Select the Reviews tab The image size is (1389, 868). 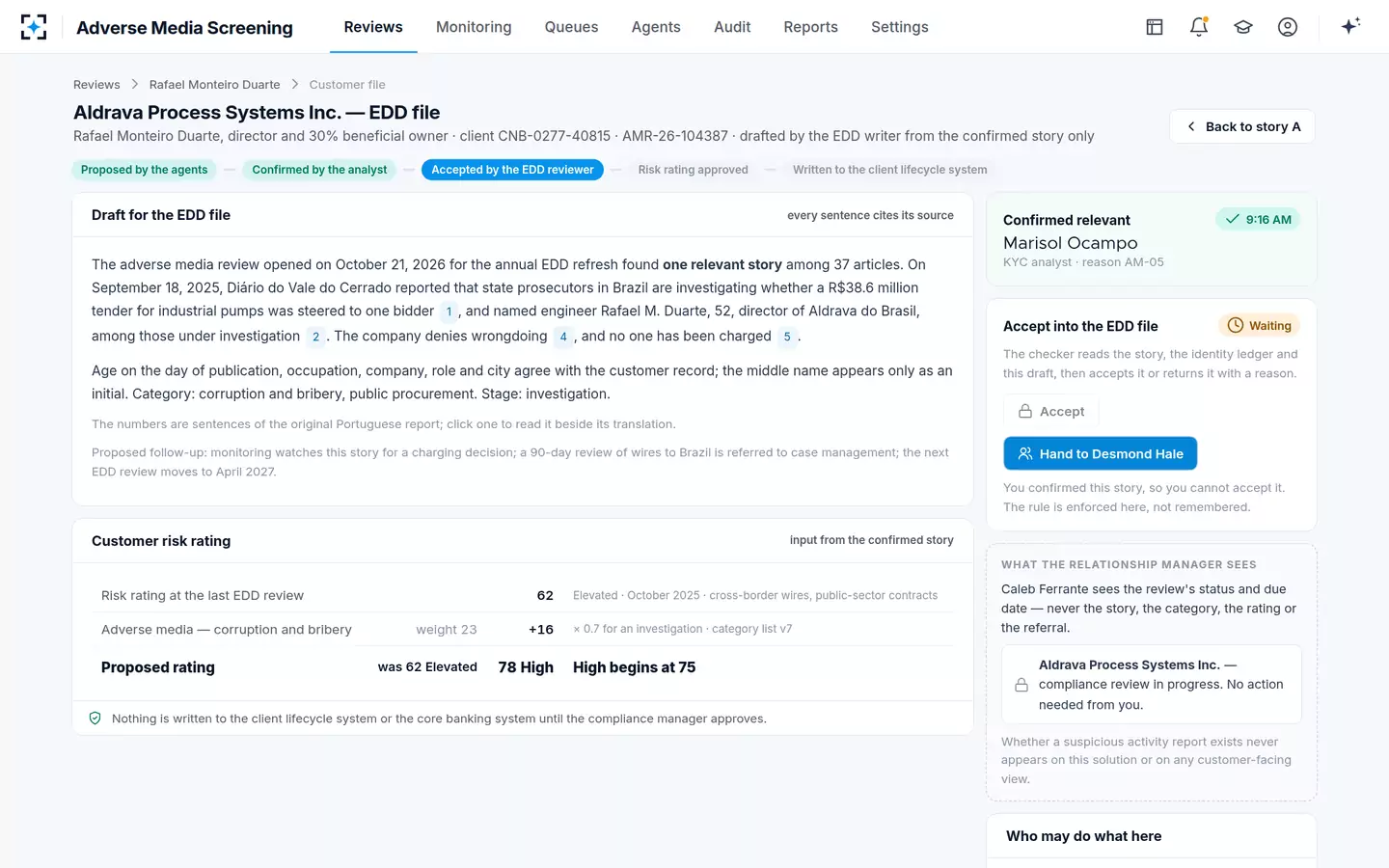[x=373, y=27]
